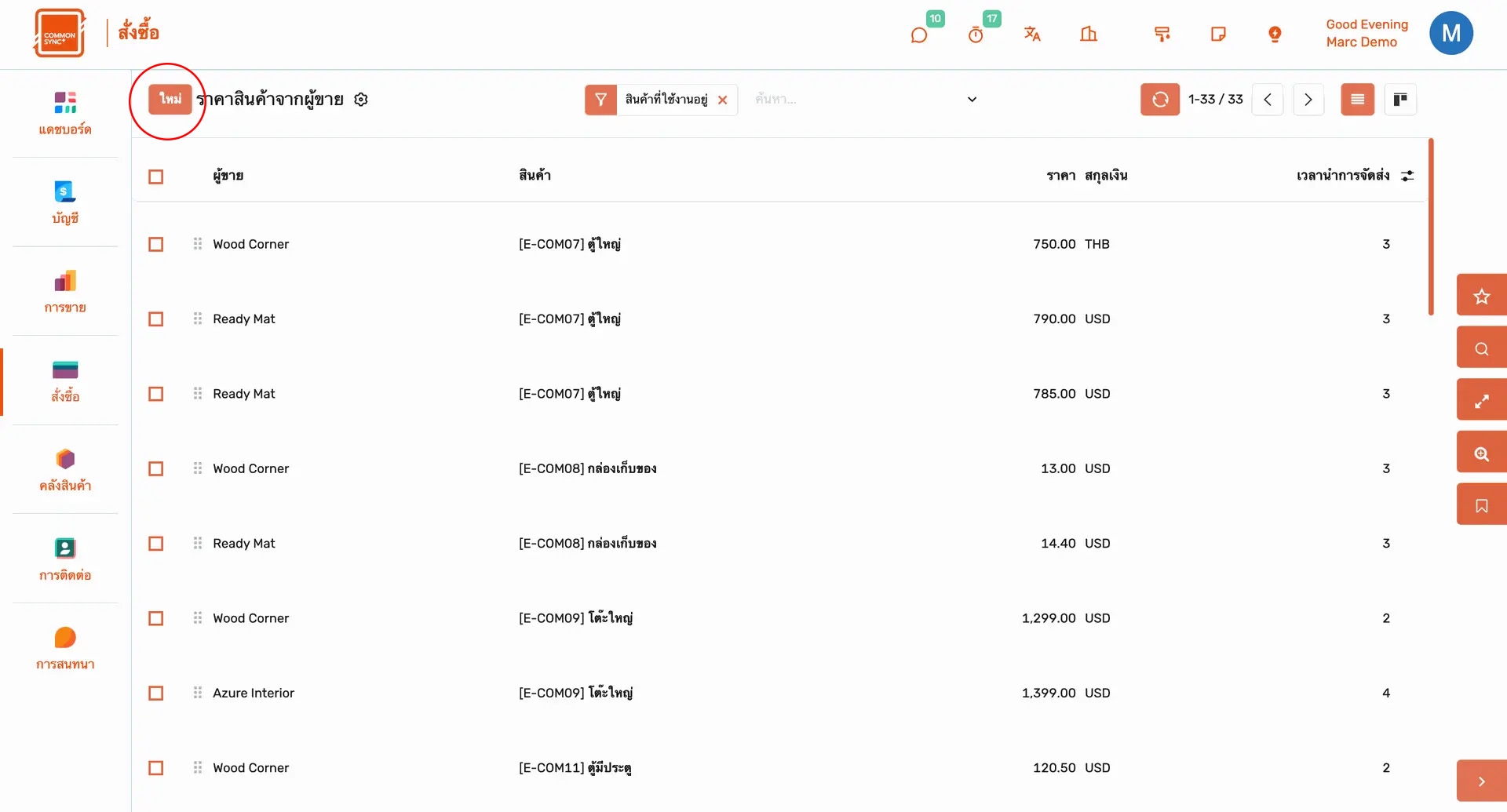Go to the คลังสินค้า inventory module

(65, 469)
